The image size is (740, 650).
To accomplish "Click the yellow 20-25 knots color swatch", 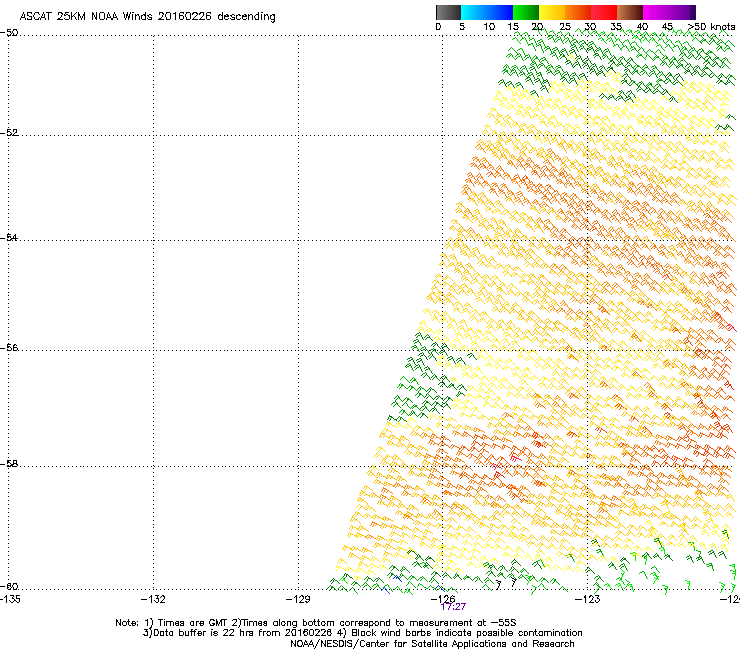I will (552, 12).
